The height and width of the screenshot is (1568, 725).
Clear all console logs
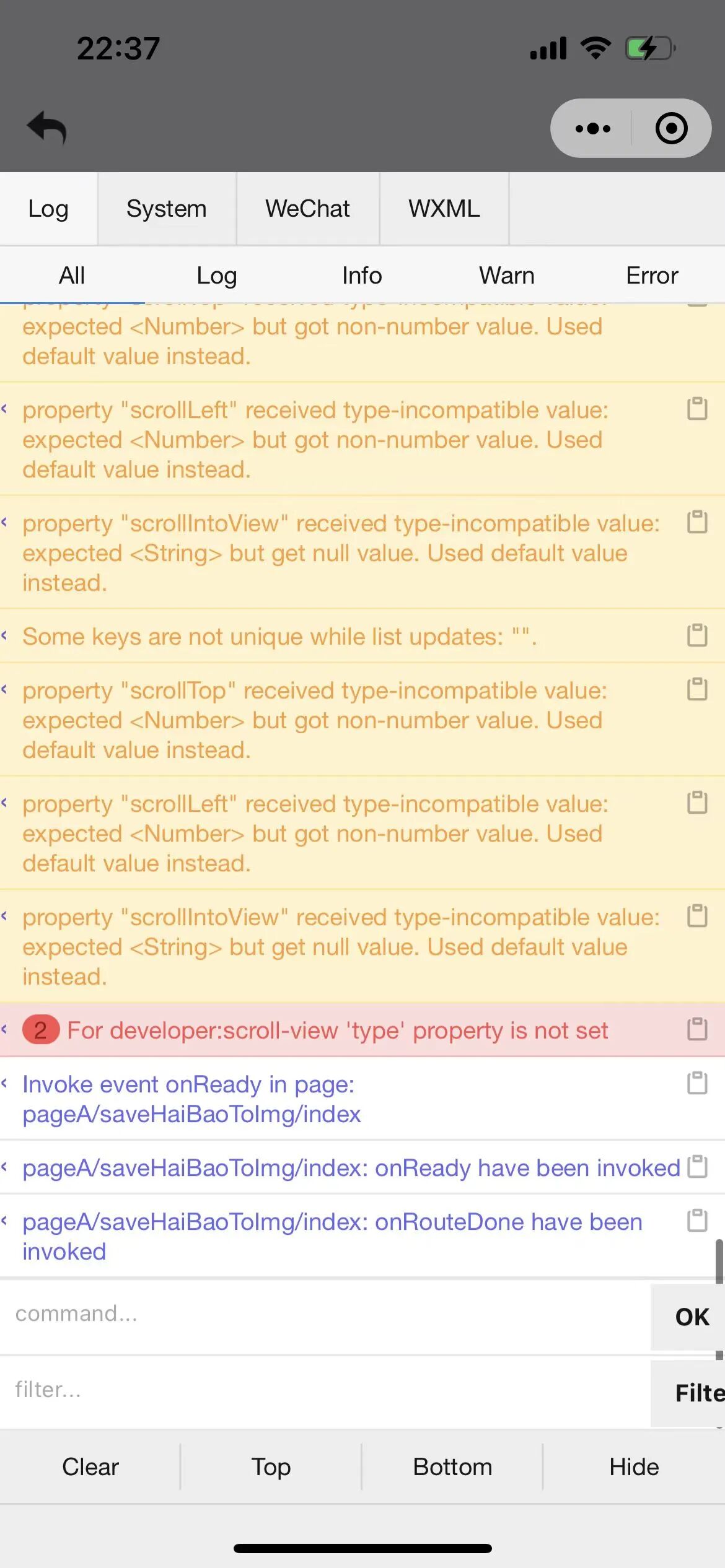pos(90,1467)
